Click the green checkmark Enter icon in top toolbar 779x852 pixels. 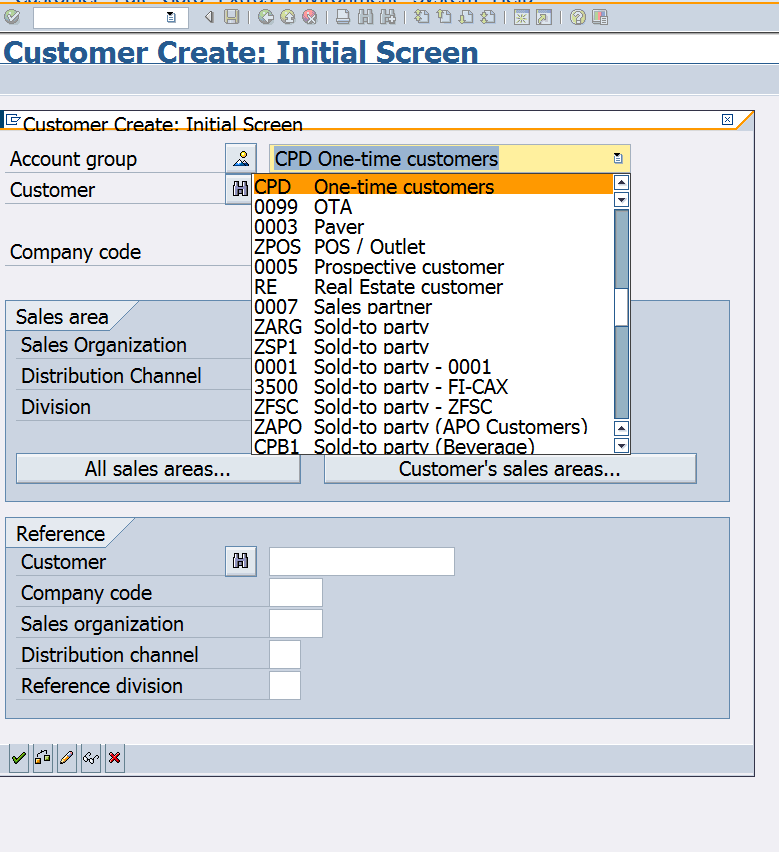pyautogui.click(x=12, y=17)
